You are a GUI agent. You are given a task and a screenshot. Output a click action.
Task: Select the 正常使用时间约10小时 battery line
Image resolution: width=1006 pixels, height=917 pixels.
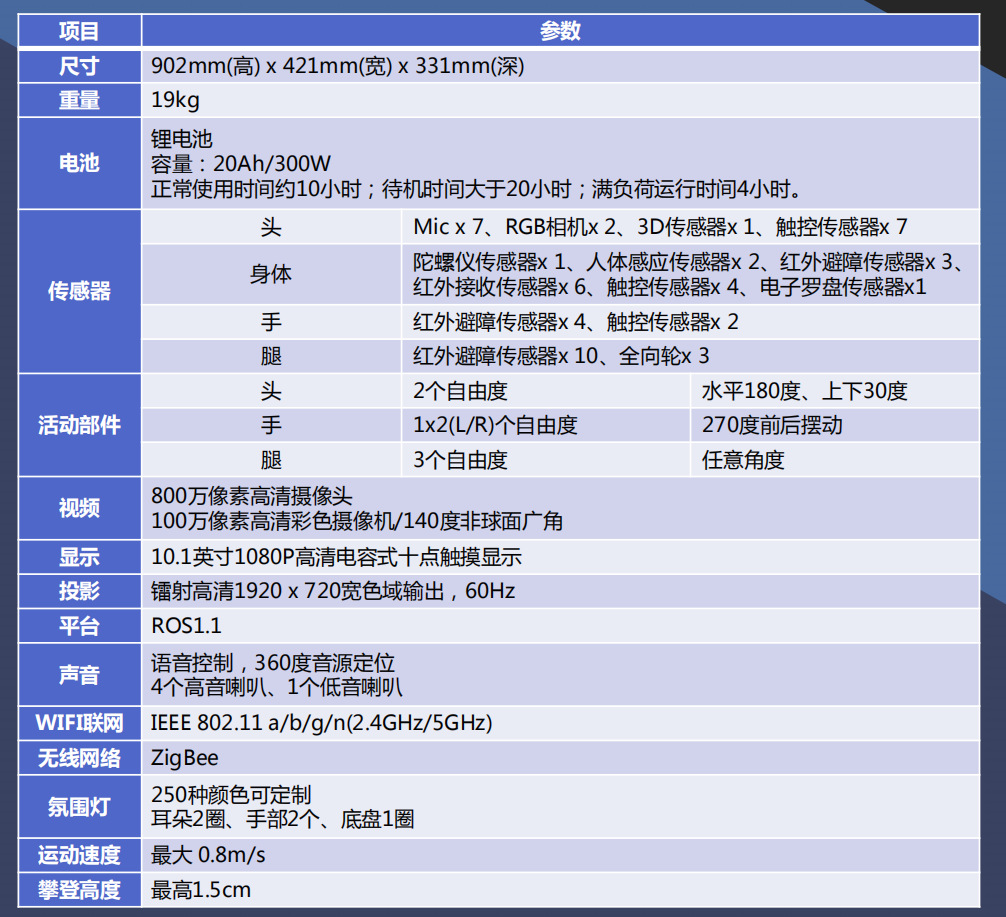click(x=477, y=189)
